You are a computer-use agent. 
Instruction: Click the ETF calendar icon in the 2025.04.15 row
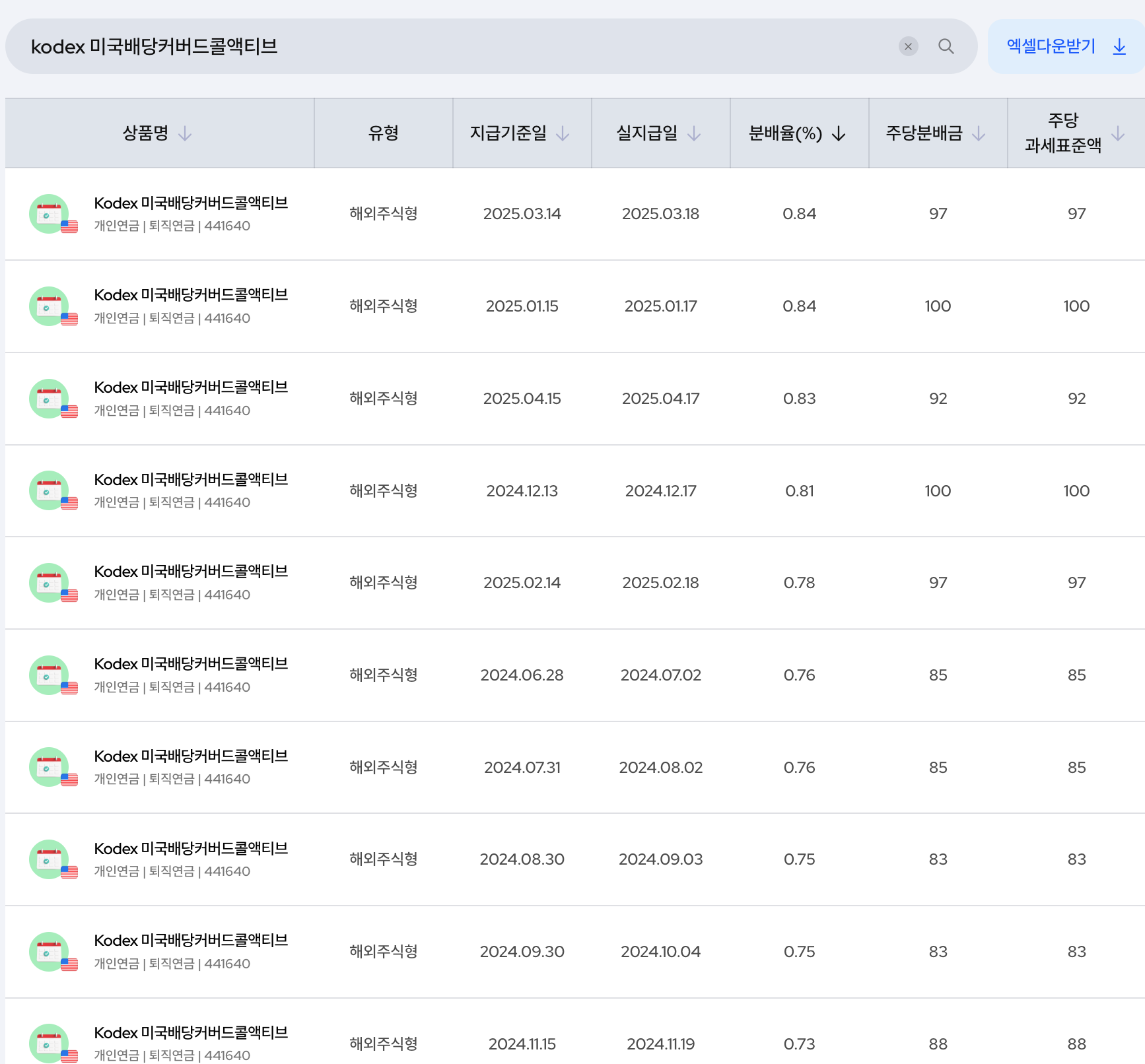53,399
